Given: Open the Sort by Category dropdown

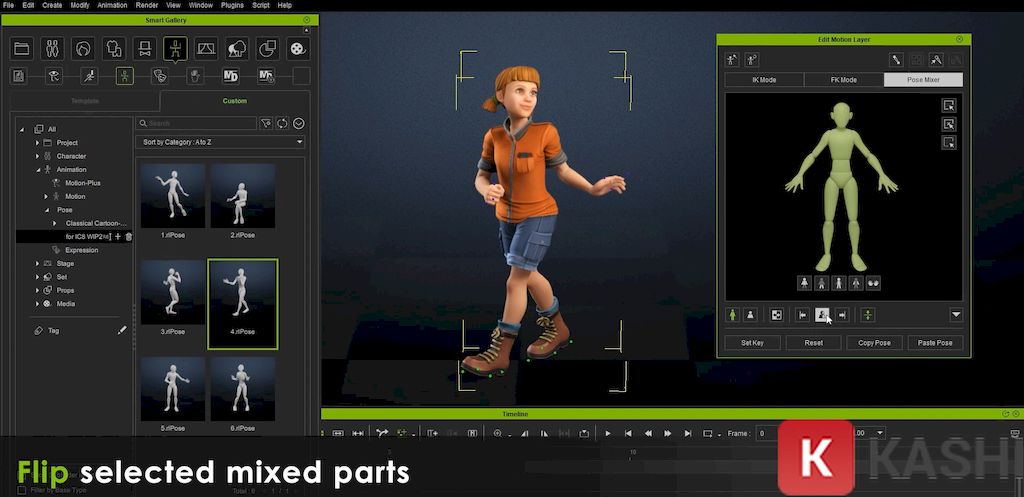Looking at the screenshot, I should tap(220, 142).
